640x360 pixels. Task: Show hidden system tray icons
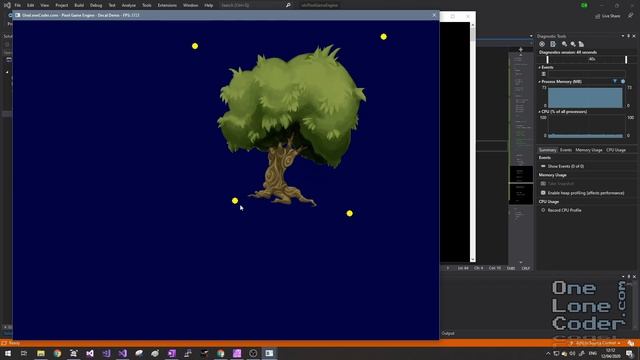548,353
